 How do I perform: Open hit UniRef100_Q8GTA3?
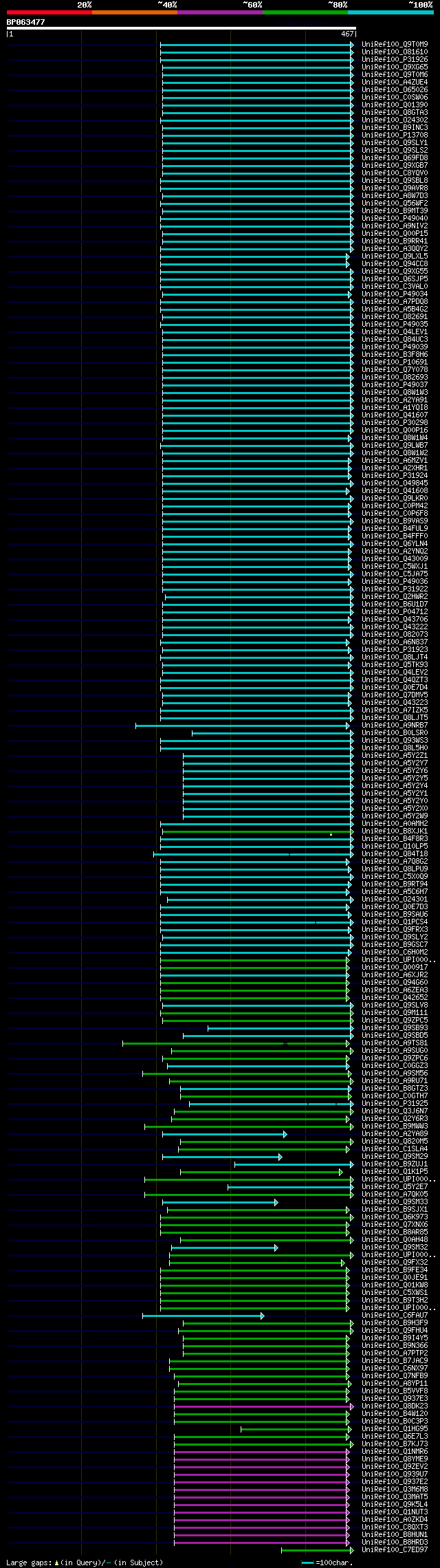pos(395,113)
